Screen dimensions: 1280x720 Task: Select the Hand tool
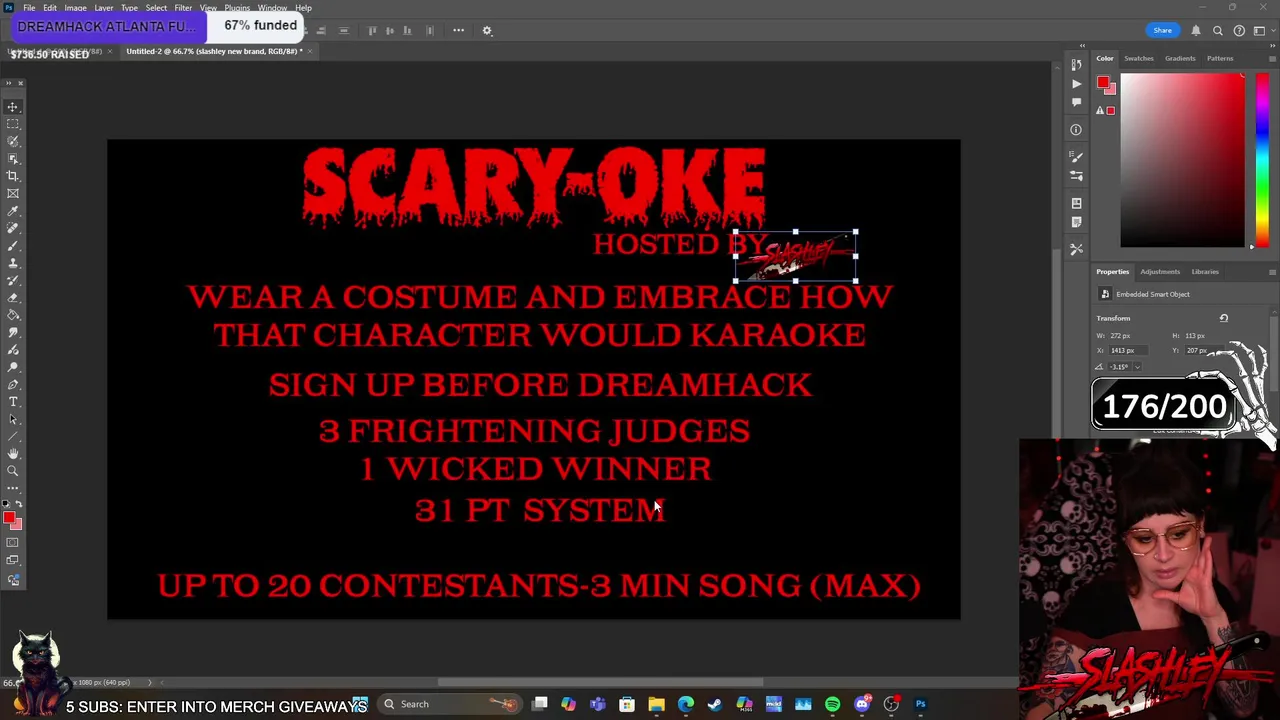click(x=13, y=454)
